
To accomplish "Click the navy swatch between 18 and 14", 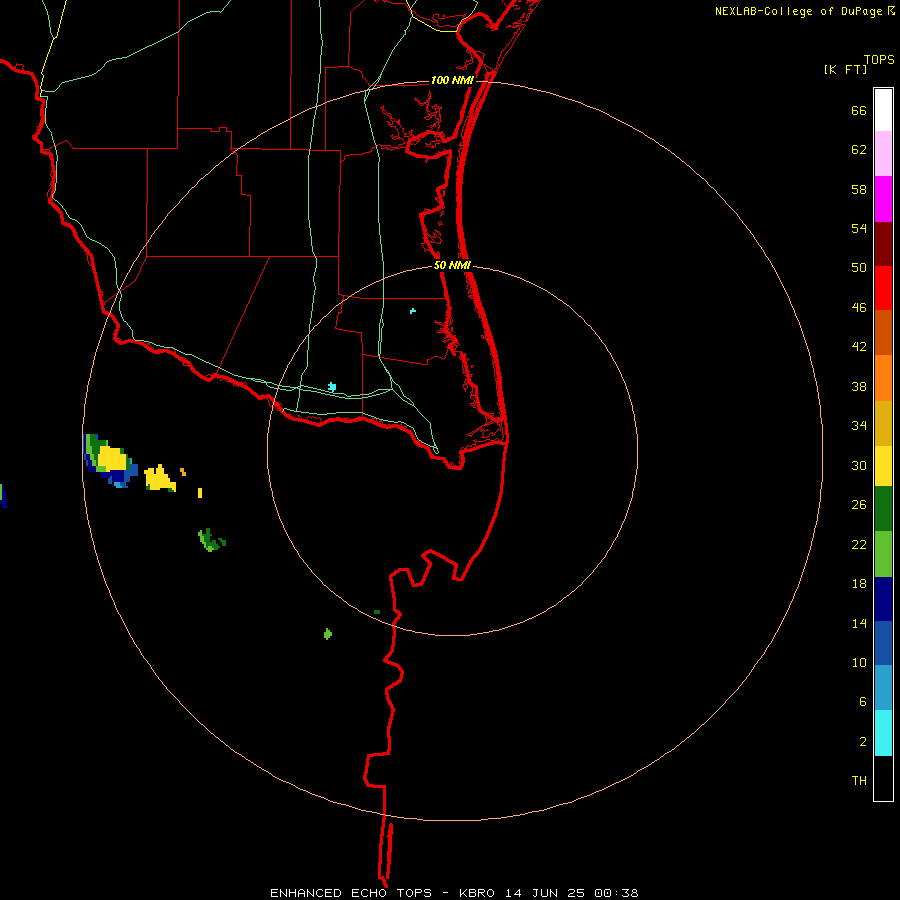I will click(x=883, y=599).
